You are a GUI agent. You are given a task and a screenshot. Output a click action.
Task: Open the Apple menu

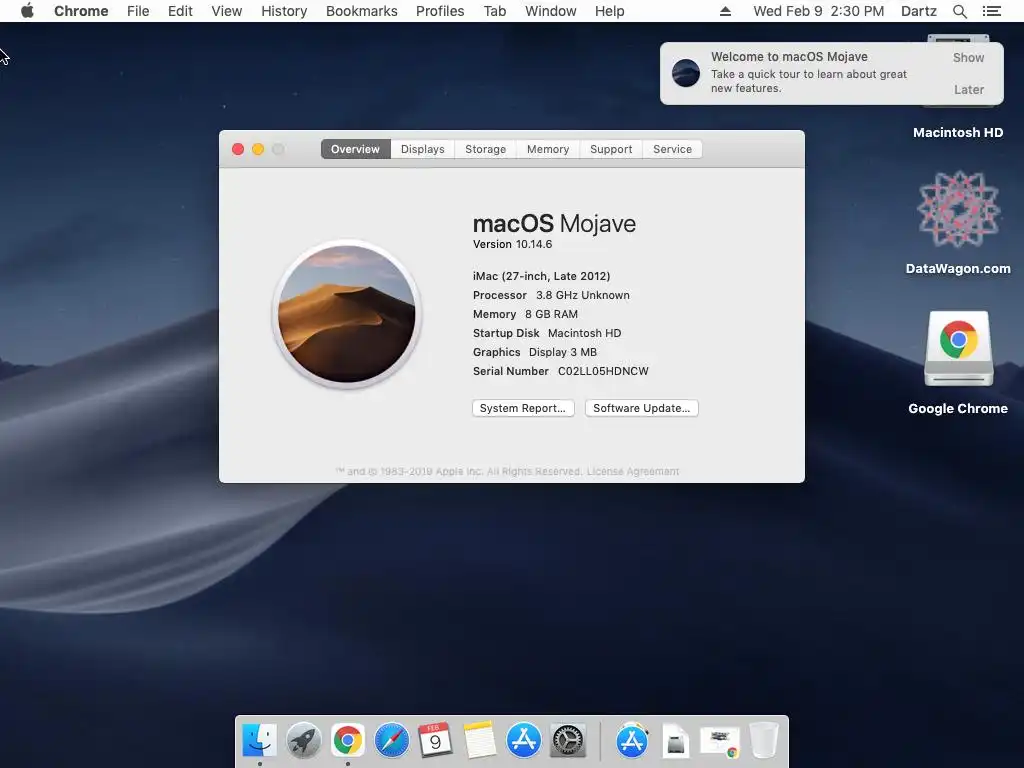tap(27, 11)
